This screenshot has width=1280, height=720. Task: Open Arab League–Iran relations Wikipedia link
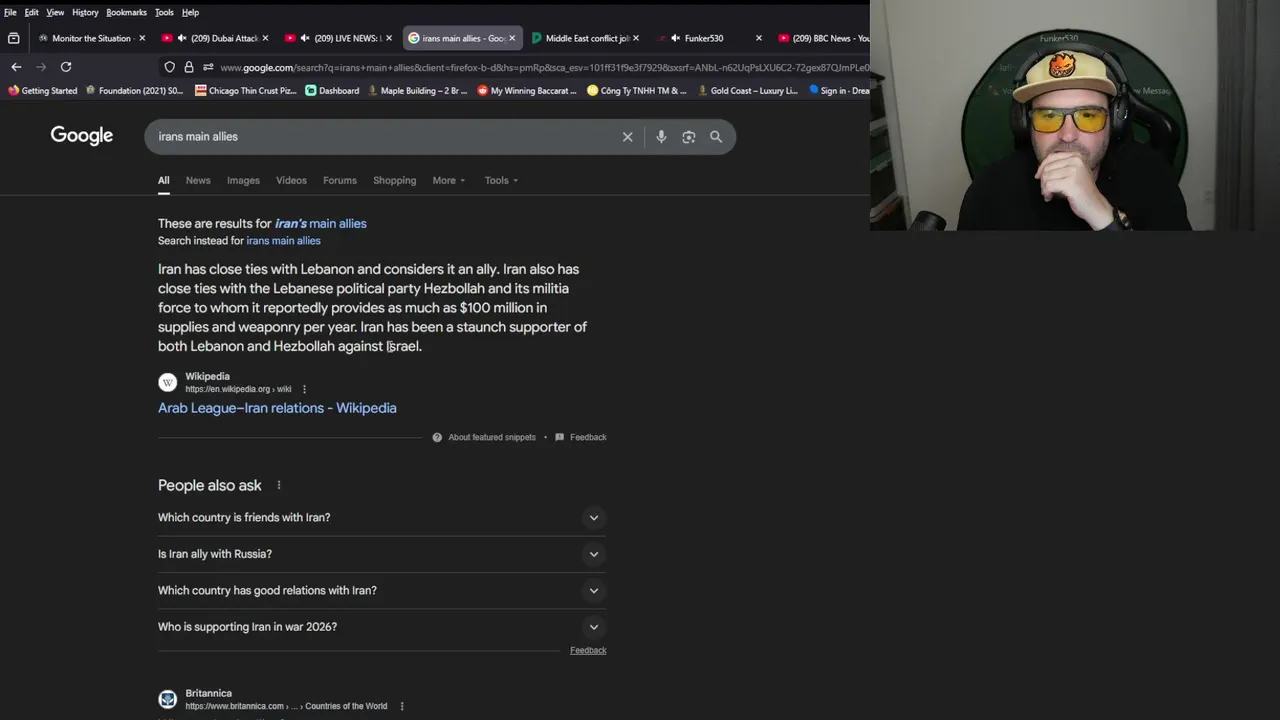point(277,408)
